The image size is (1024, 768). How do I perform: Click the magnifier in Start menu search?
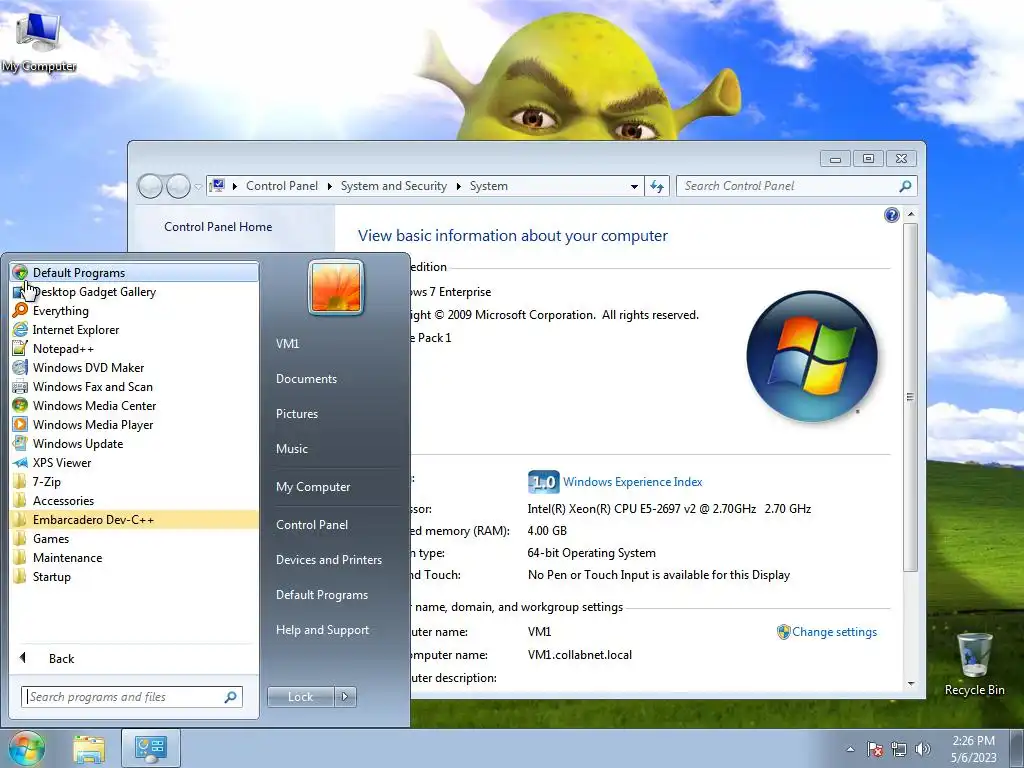point(231,697)
